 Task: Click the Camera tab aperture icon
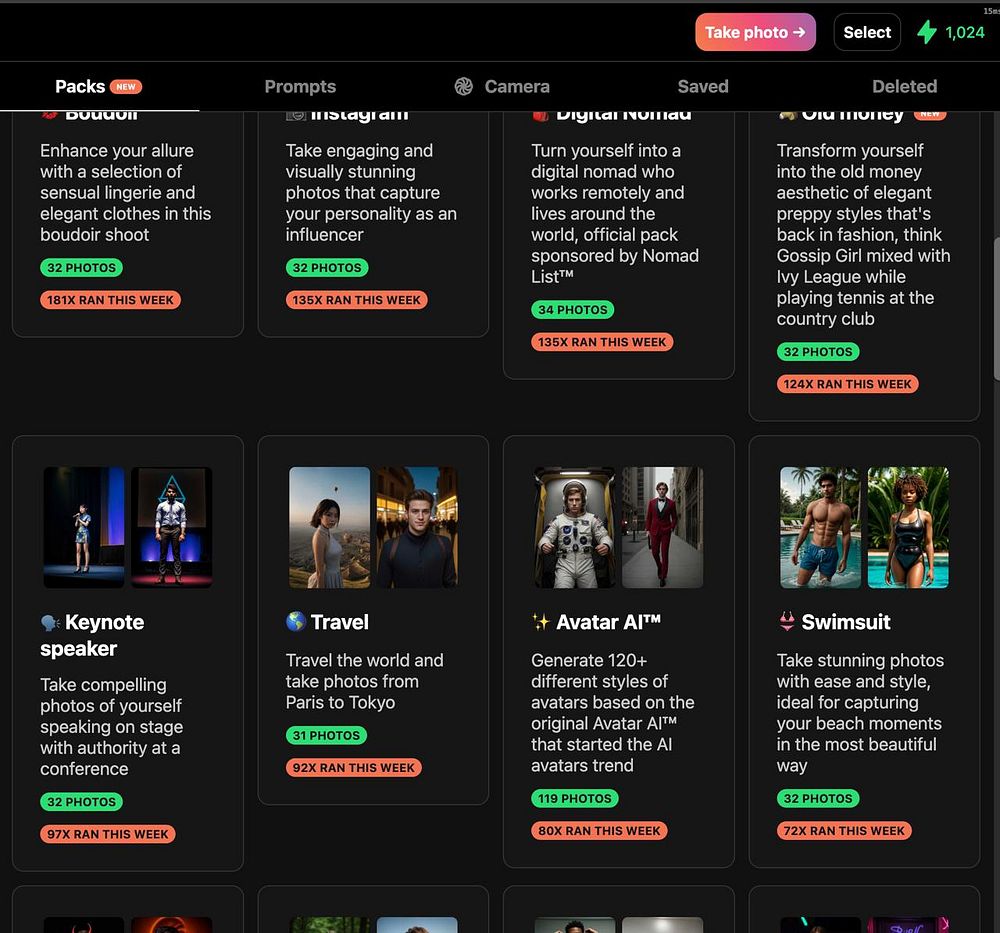click(464, 86)
